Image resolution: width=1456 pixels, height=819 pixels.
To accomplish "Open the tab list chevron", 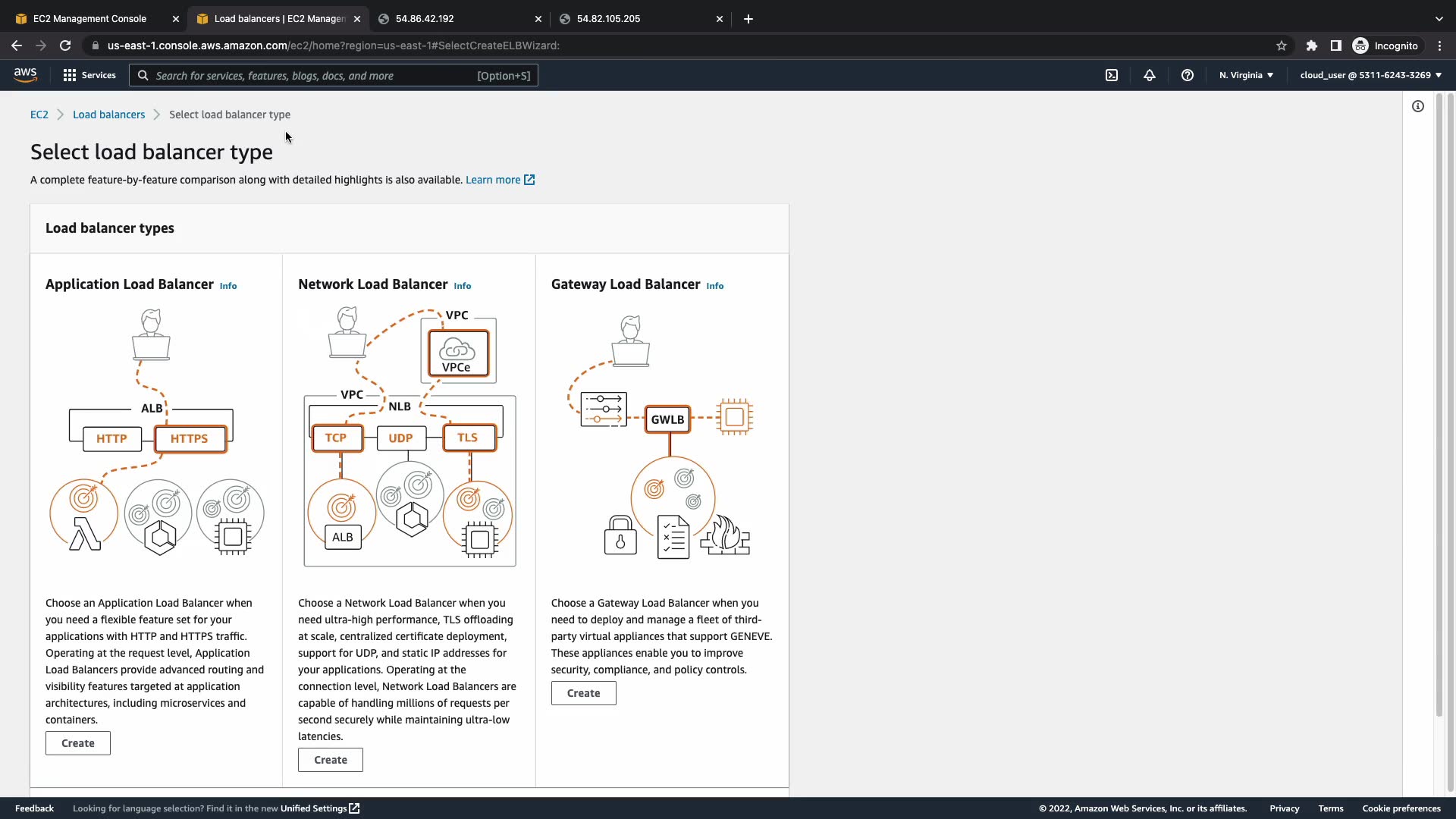I will coord(1439,19).
